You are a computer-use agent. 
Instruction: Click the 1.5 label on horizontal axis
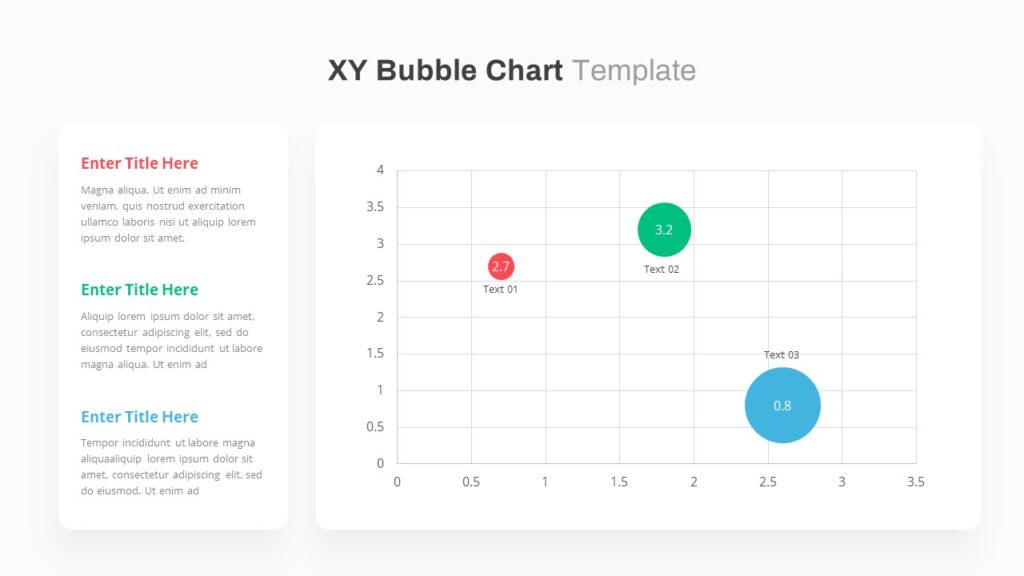coord(619,482)
